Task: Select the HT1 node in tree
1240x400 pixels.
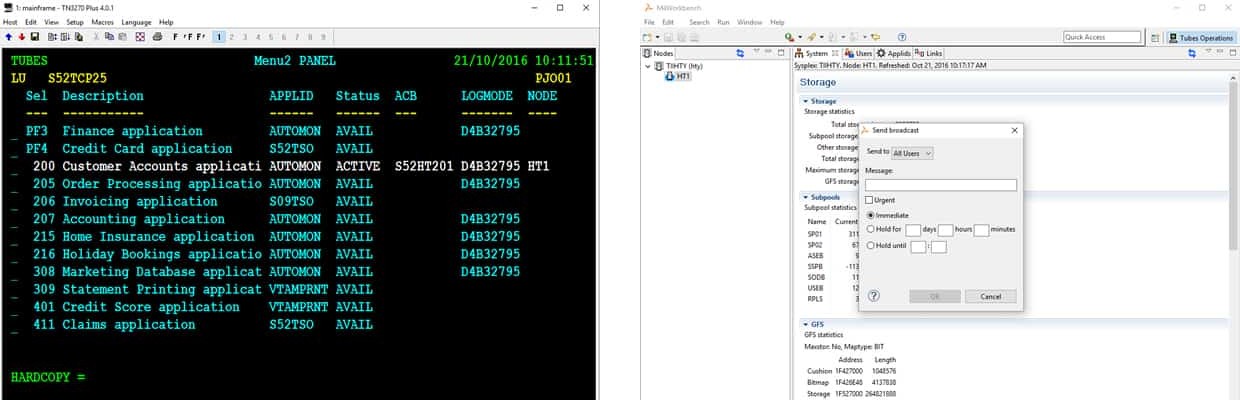Action: pyautogui.click(x=683, y=77)
